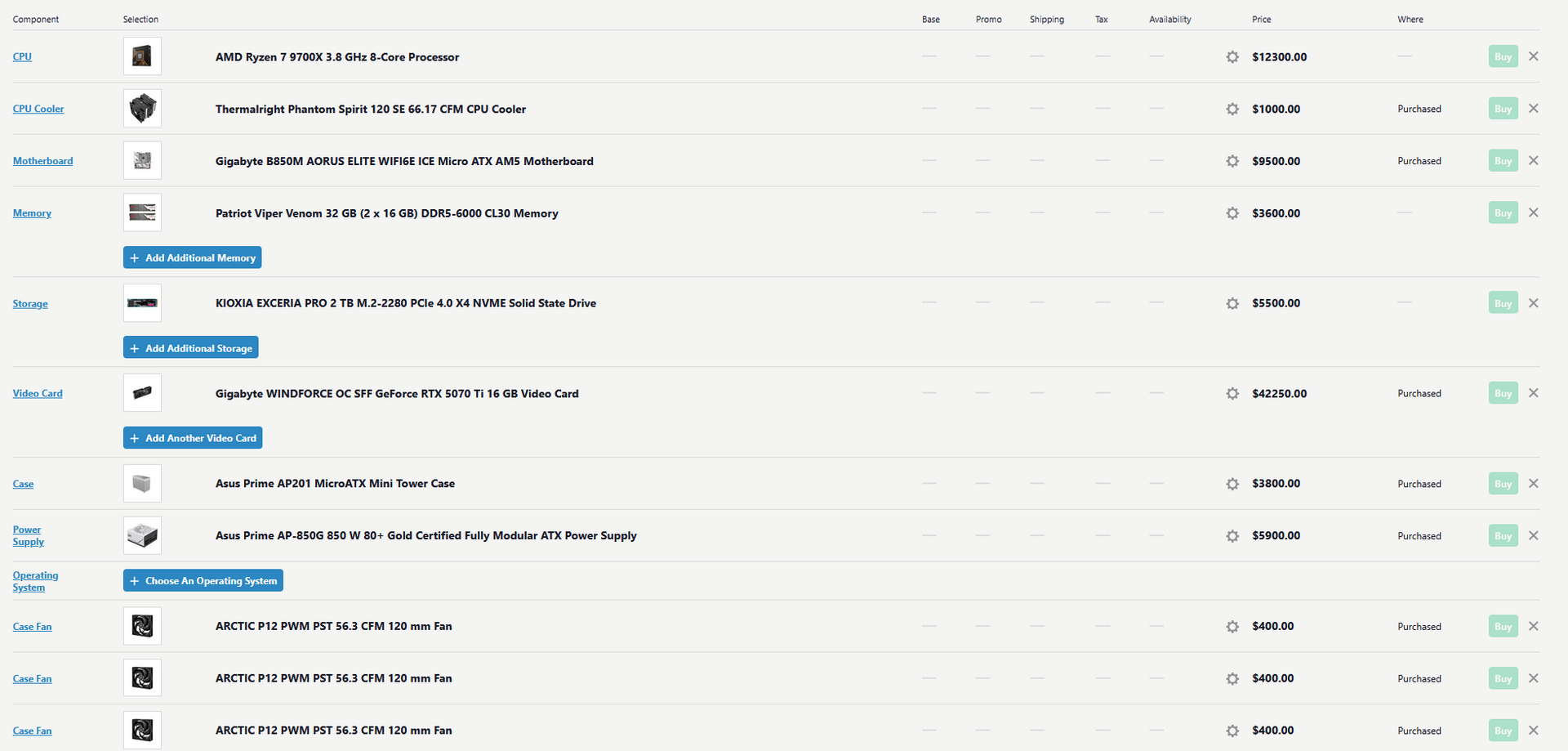The image size is (1568, 751).
Task: Click the Gigabyte WINDFORCE video card thumbnail
Action: (142, 393)
